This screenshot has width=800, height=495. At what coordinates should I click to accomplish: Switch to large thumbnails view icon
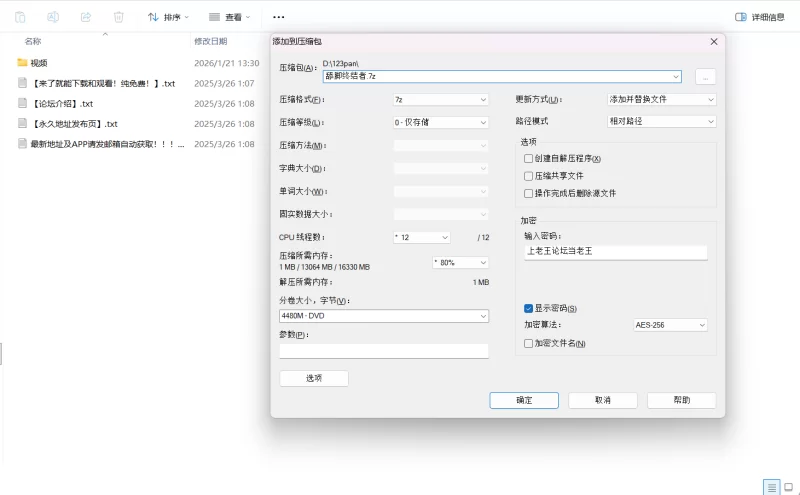[x=789, y=487]
